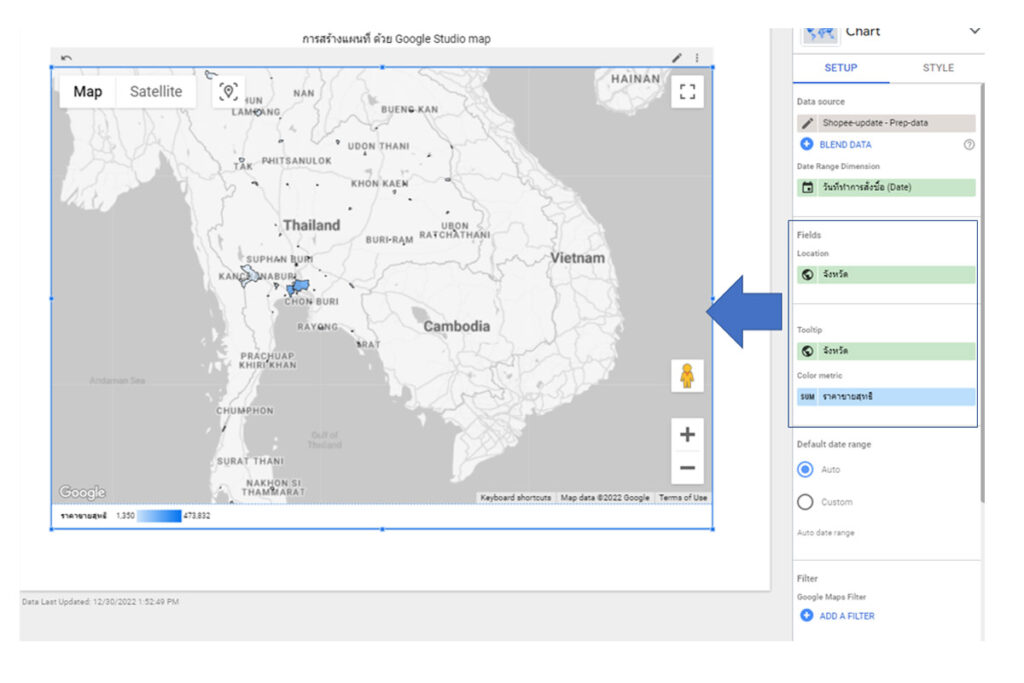Screen dimensions: 1024x683
Task: Click the properties panel vertical scrollbar
Action: click(x=982, y=293)
